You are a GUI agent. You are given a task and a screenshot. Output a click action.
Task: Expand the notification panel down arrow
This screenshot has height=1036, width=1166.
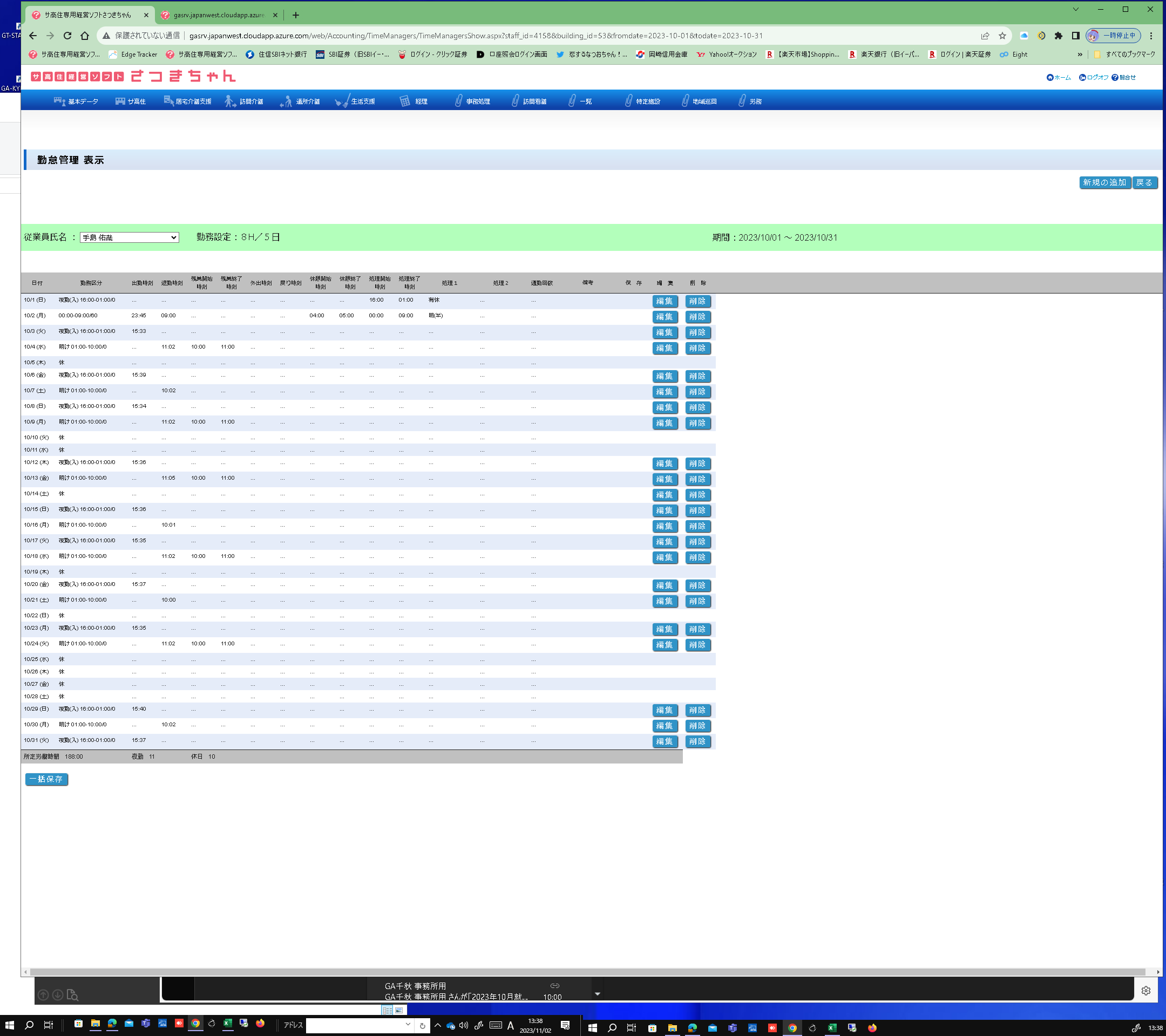point(597,994)
